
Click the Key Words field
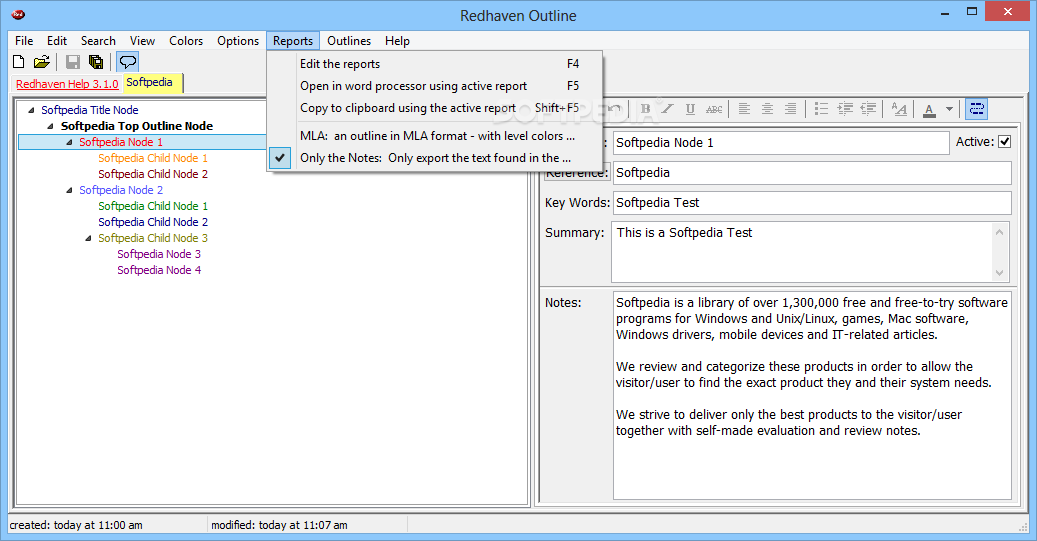click(x=812, y=203)
